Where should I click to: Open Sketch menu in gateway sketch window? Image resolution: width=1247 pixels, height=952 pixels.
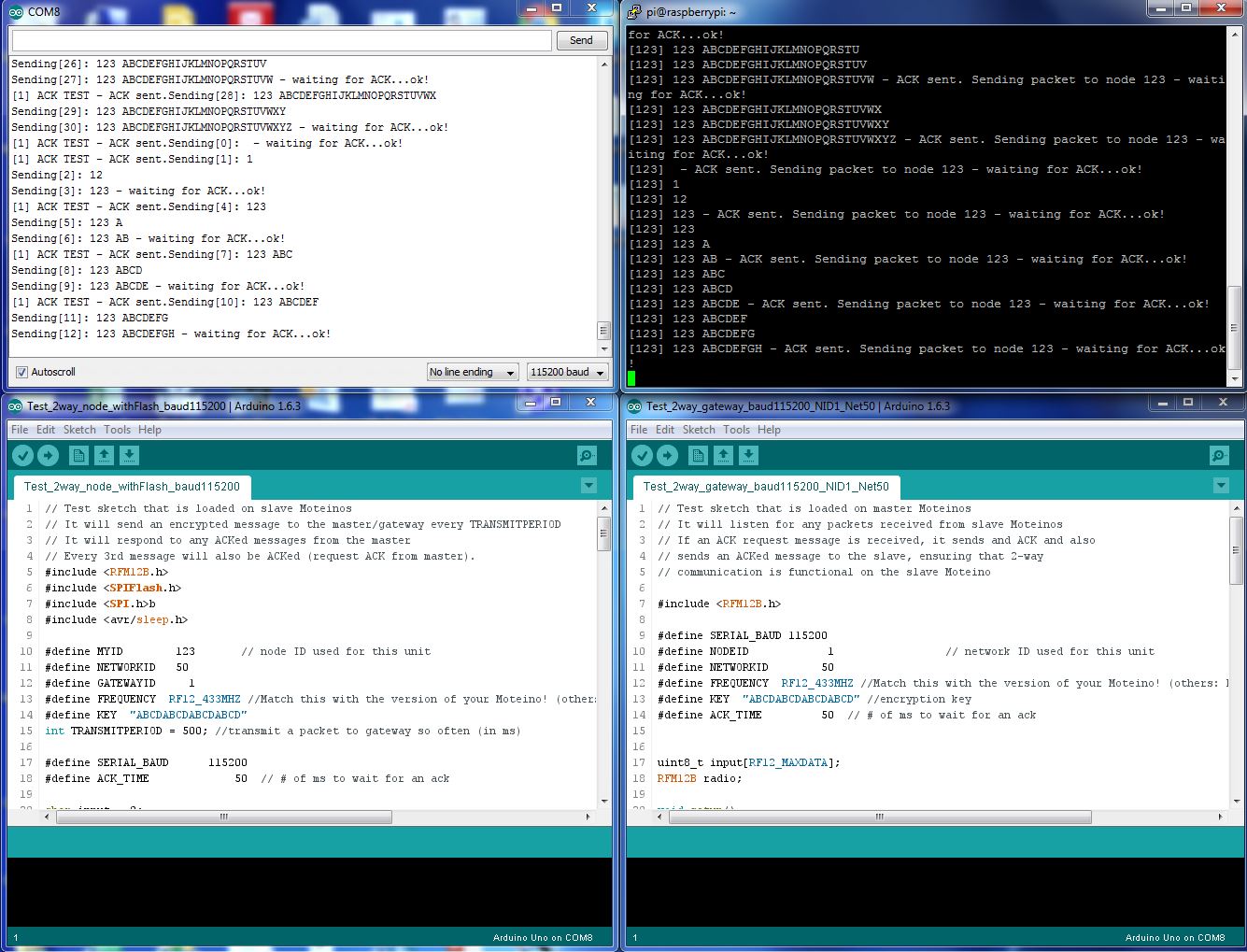pyautogui.click(x=699, y=430)
